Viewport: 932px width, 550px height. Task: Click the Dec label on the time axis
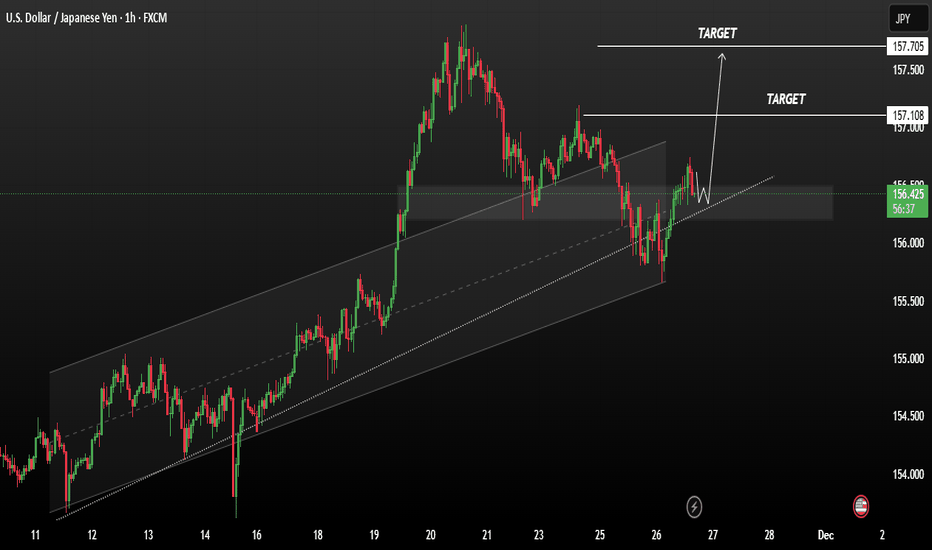(x=825, y=536)
